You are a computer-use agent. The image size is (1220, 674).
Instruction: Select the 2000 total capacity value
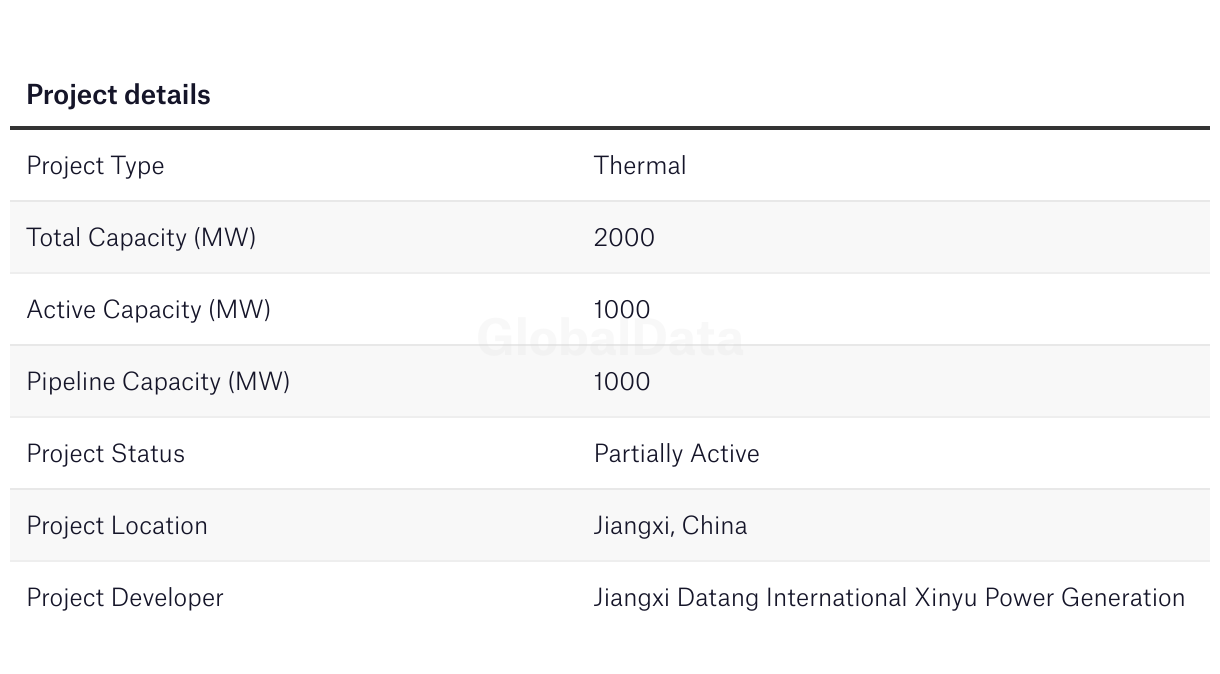pyautogui.click(x=624, y=237)
